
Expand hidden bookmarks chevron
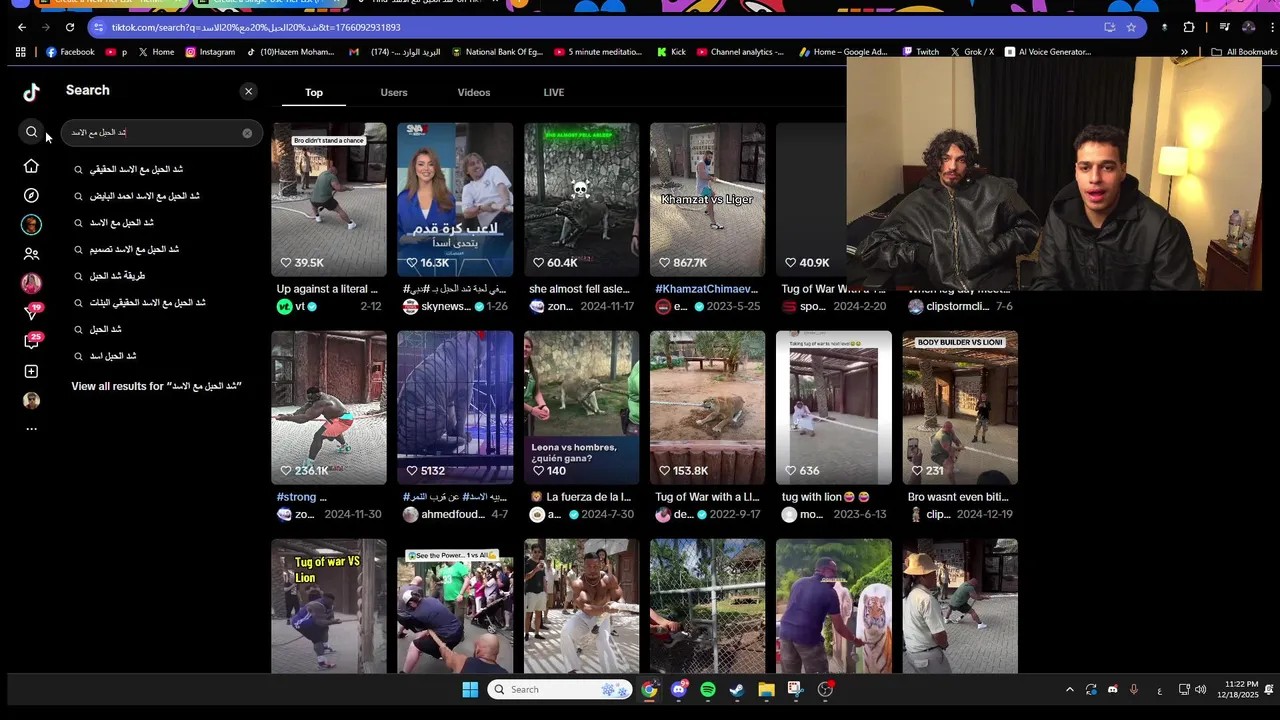click(x=1184, y=52)
